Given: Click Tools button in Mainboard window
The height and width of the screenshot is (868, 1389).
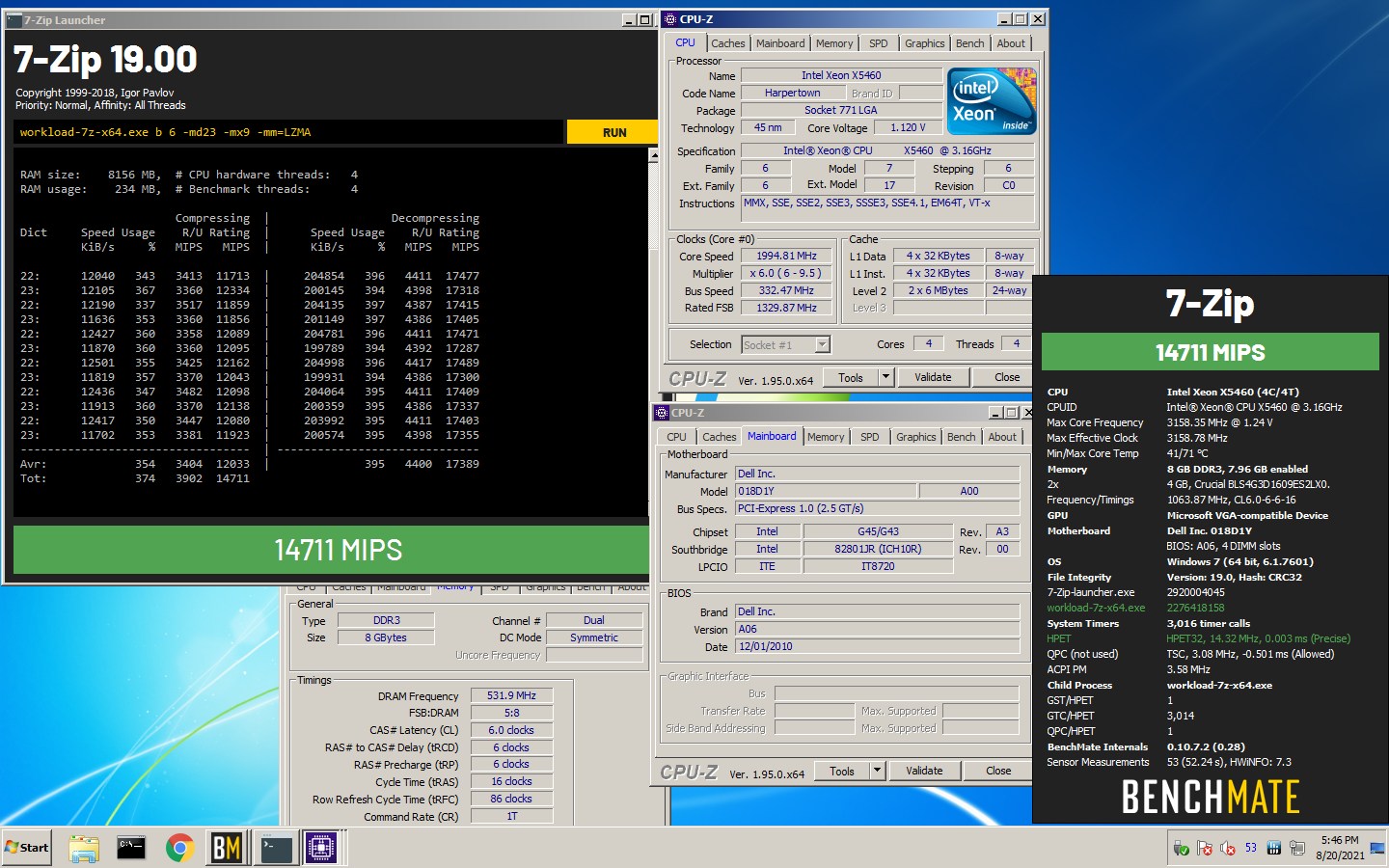Looking at the screenshot, I should pos(842,772).
